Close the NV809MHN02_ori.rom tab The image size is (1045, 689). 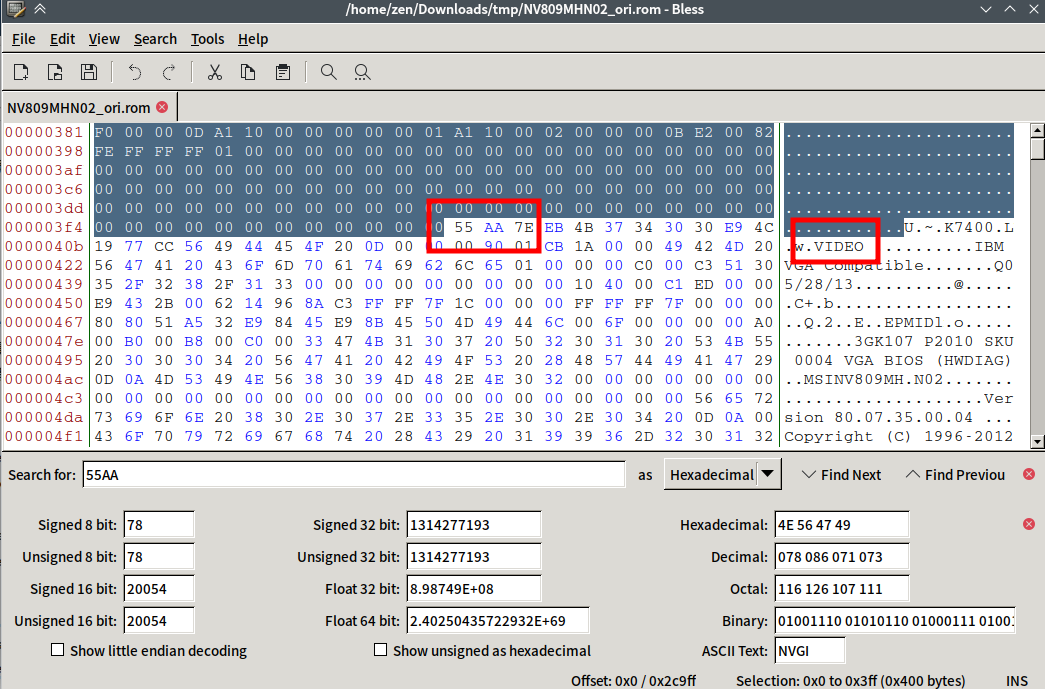click(x=162, y=107)
